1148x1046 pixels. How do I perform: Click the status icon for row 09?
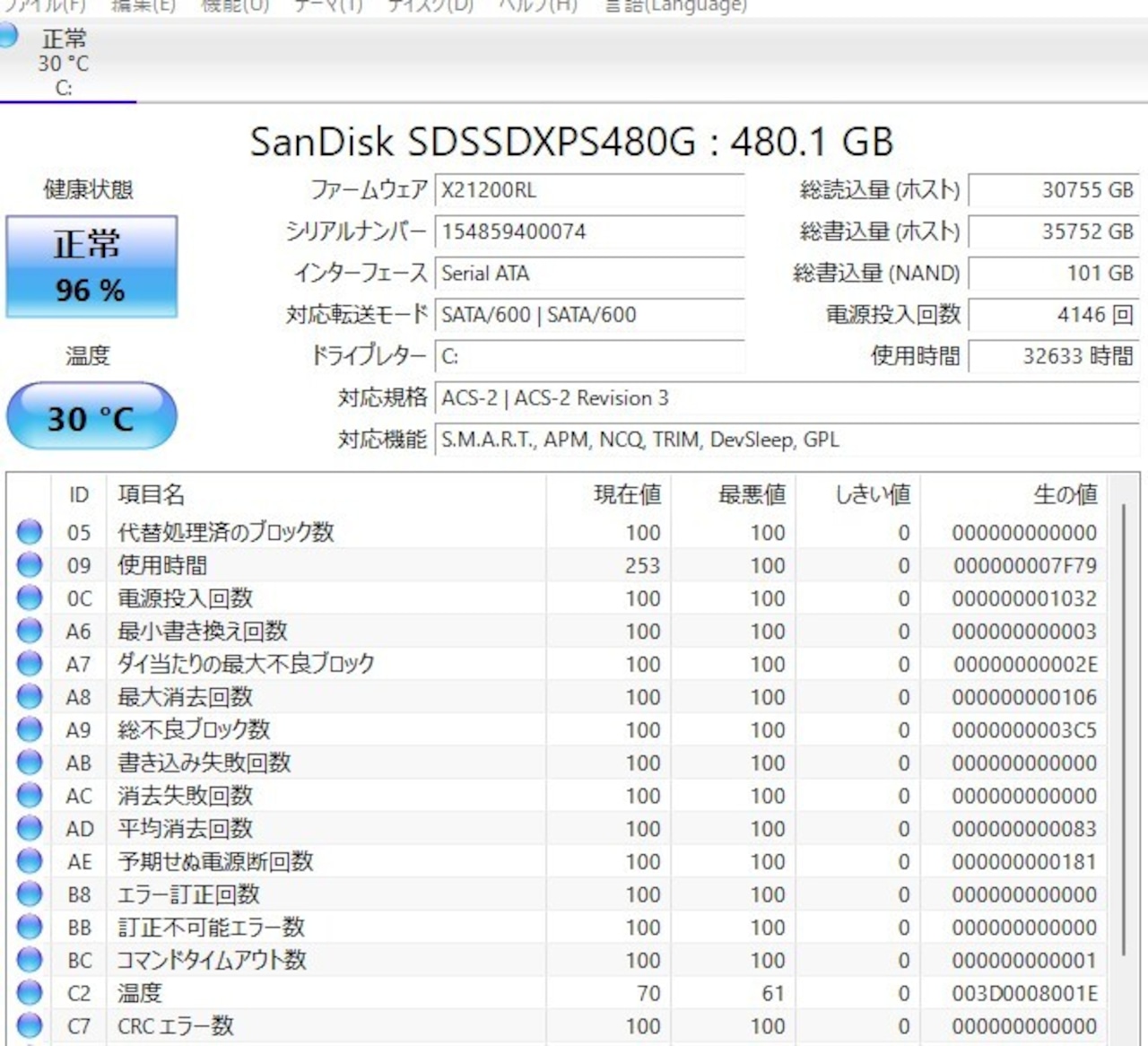[x=30, y=564]
